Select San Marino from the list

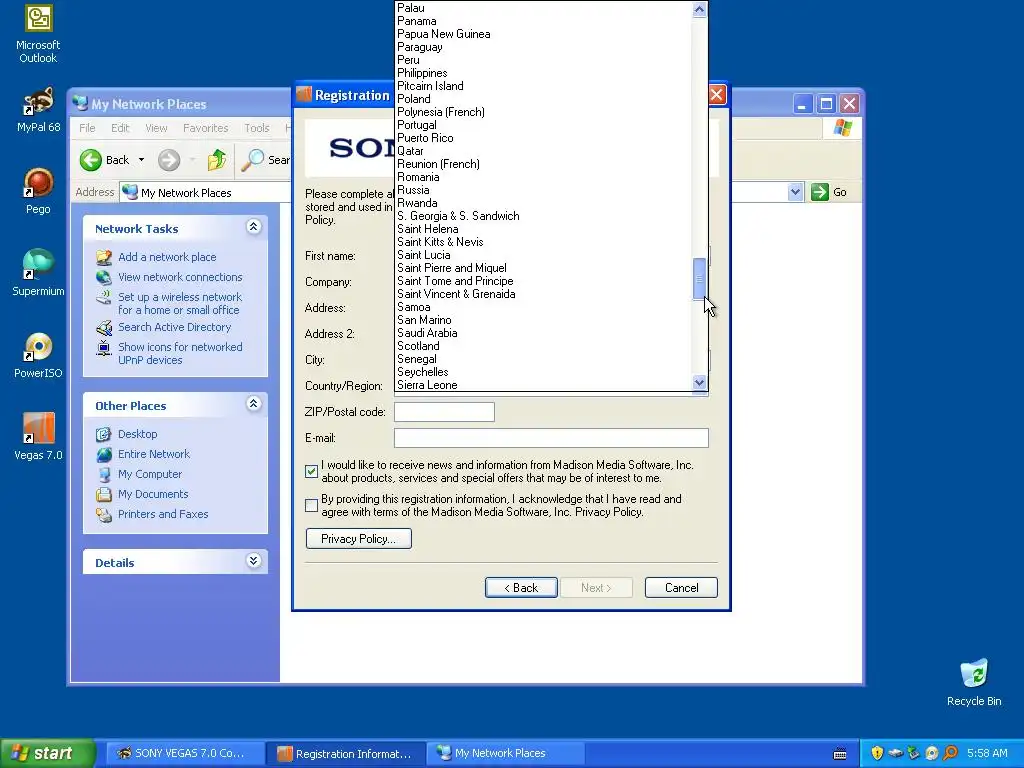(543, 320)
